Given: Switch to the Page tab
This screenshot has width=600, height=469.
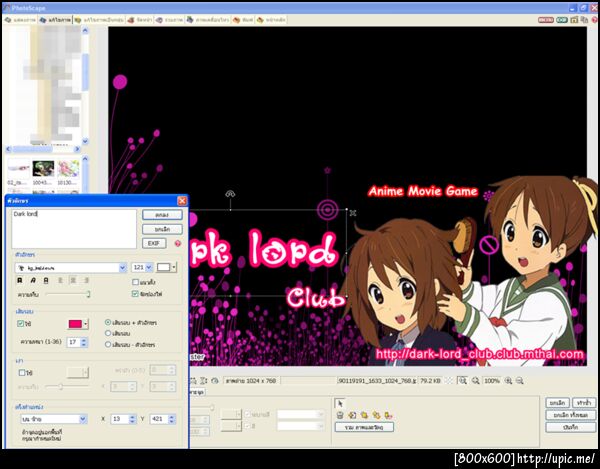Looking at the screenshot, I should click(x=140, y=20).
